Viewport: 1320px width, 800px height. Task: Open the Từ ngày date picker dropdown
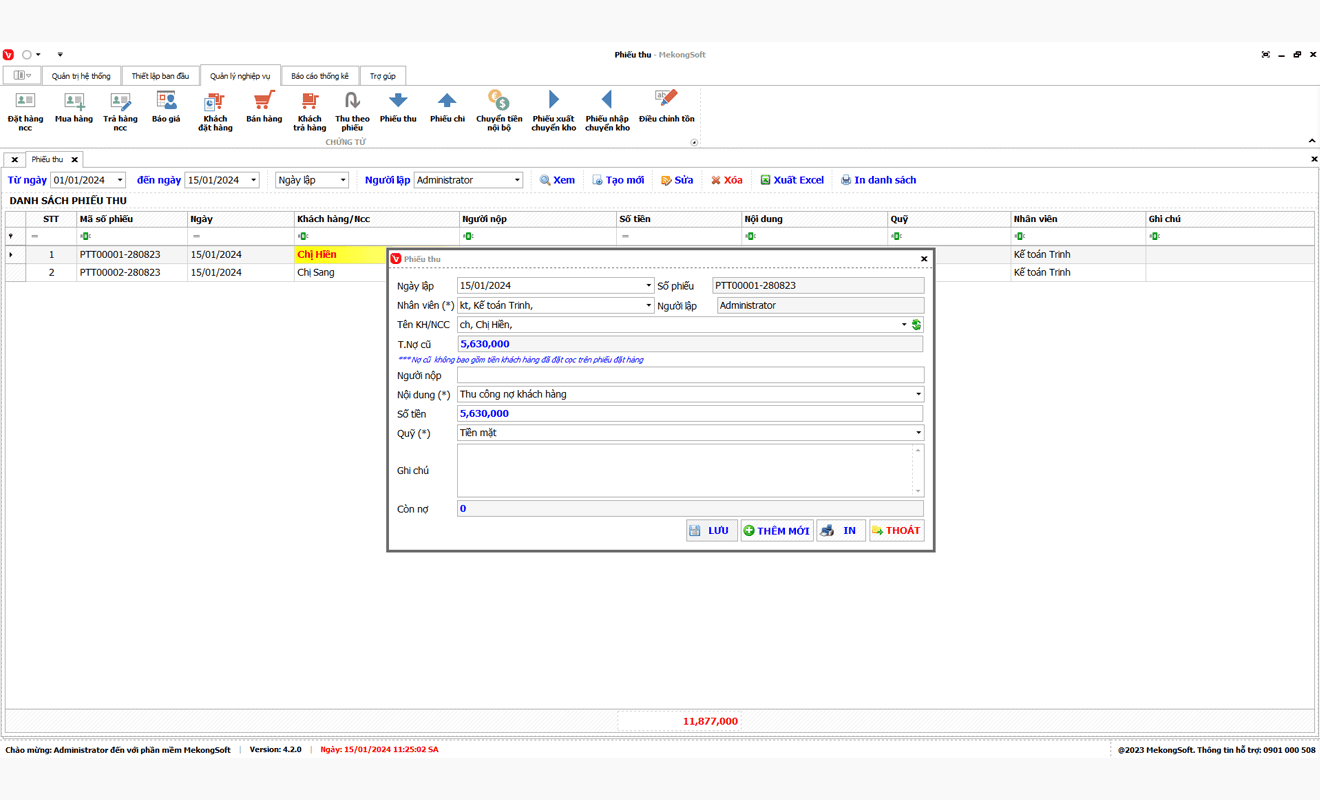coord(120,180)
